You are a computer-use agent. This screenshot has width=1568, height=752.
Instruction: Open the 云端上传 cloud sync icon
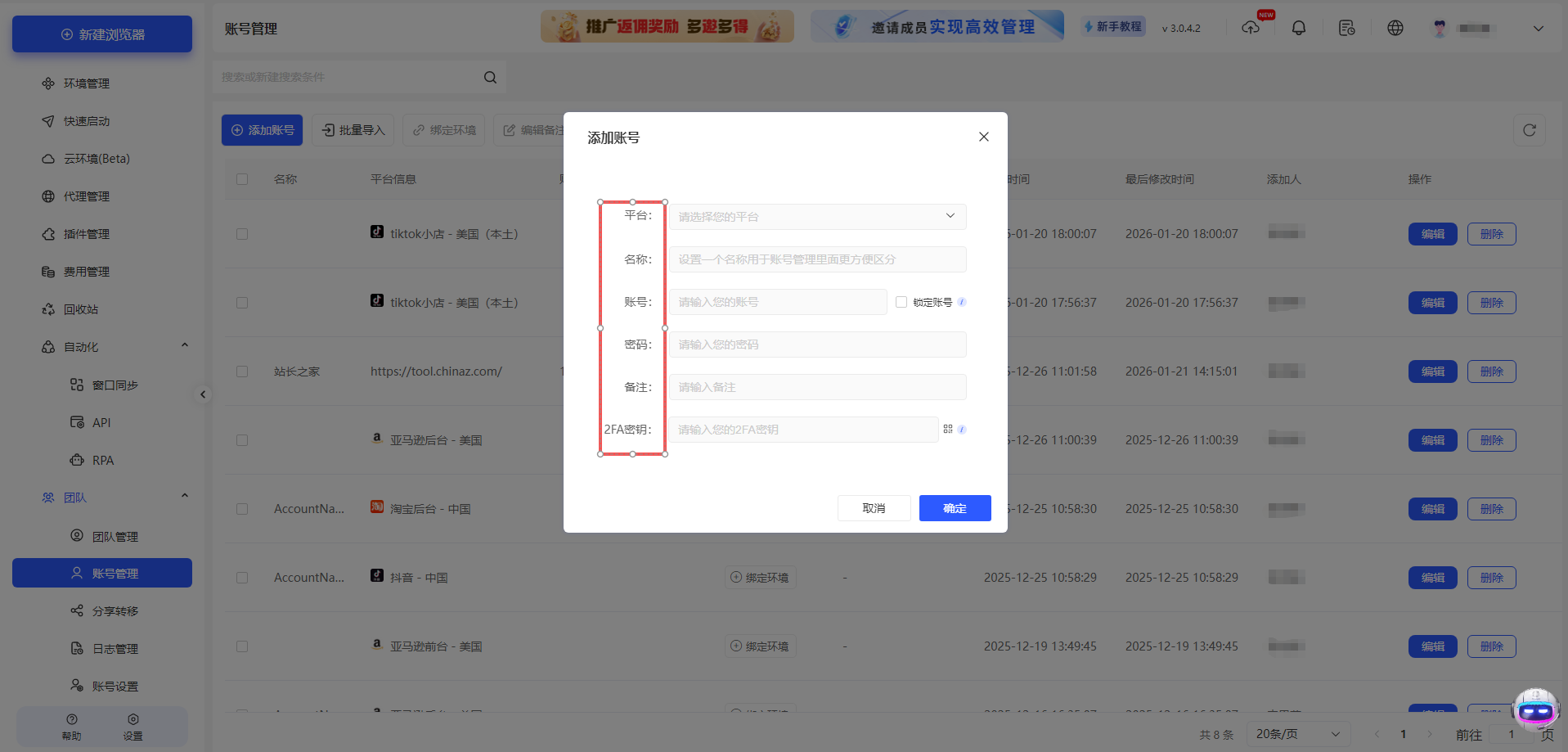pyautogui.click(x=1251, y=27)
